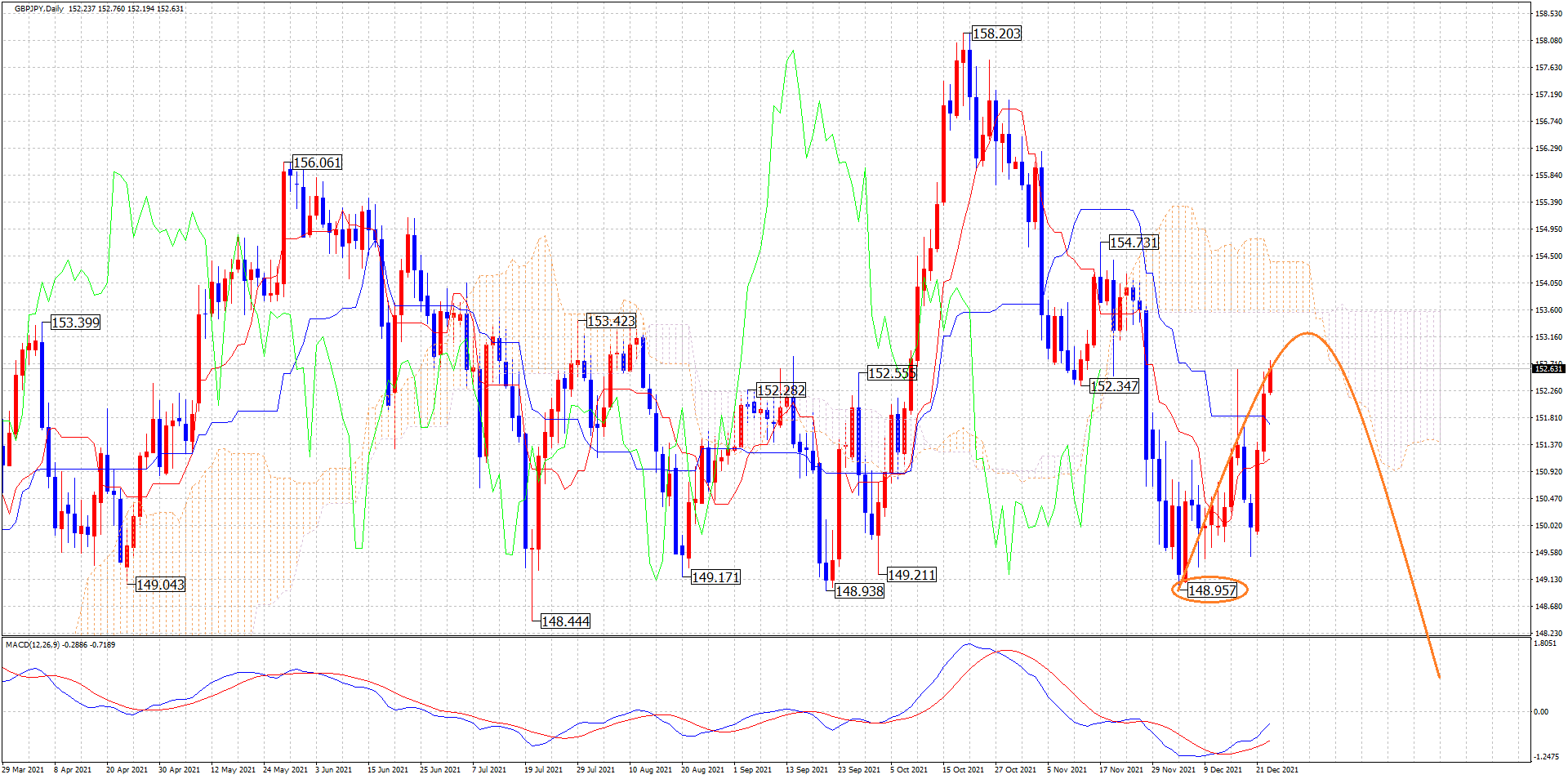This screenshot has width=1568, height=779.
Task: Click the 152.347 price label
Action: [x=1114, y=386]
